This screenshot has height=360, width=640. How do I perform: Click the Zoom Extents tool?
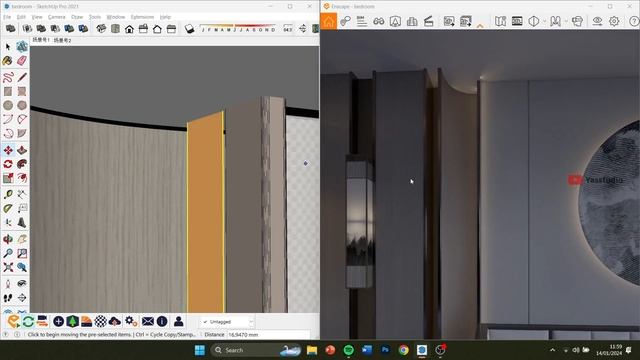tap(8, 267)
